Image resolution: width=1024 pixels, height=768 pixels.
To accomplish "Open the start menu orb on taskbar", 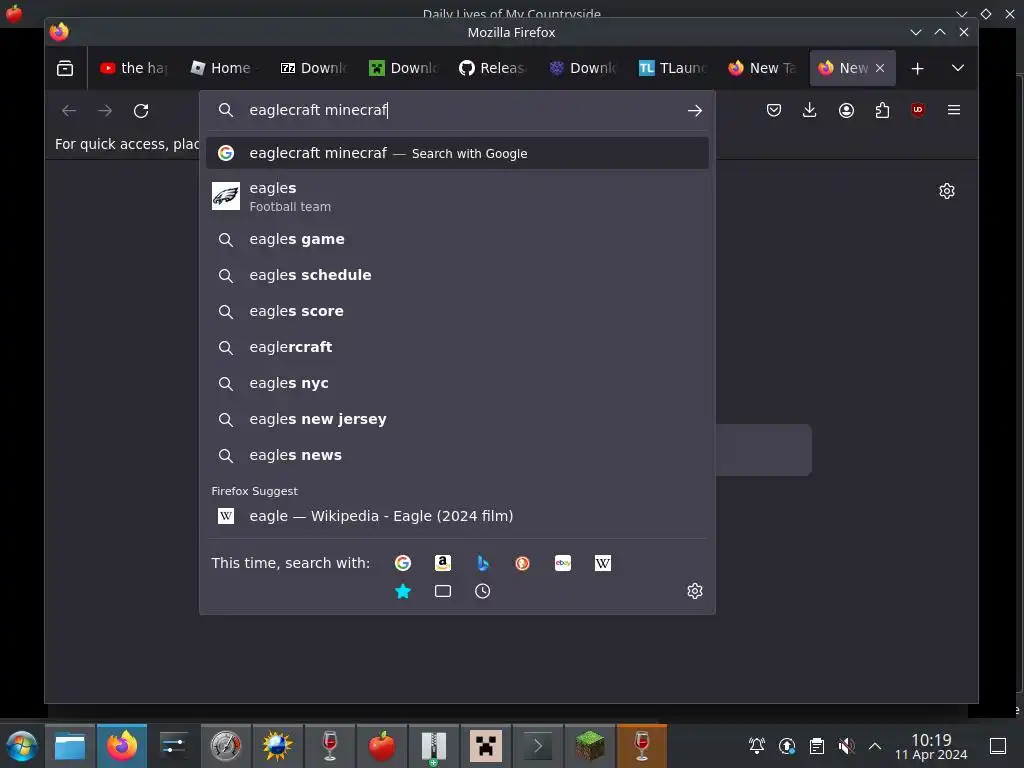I will coord(22,746).
